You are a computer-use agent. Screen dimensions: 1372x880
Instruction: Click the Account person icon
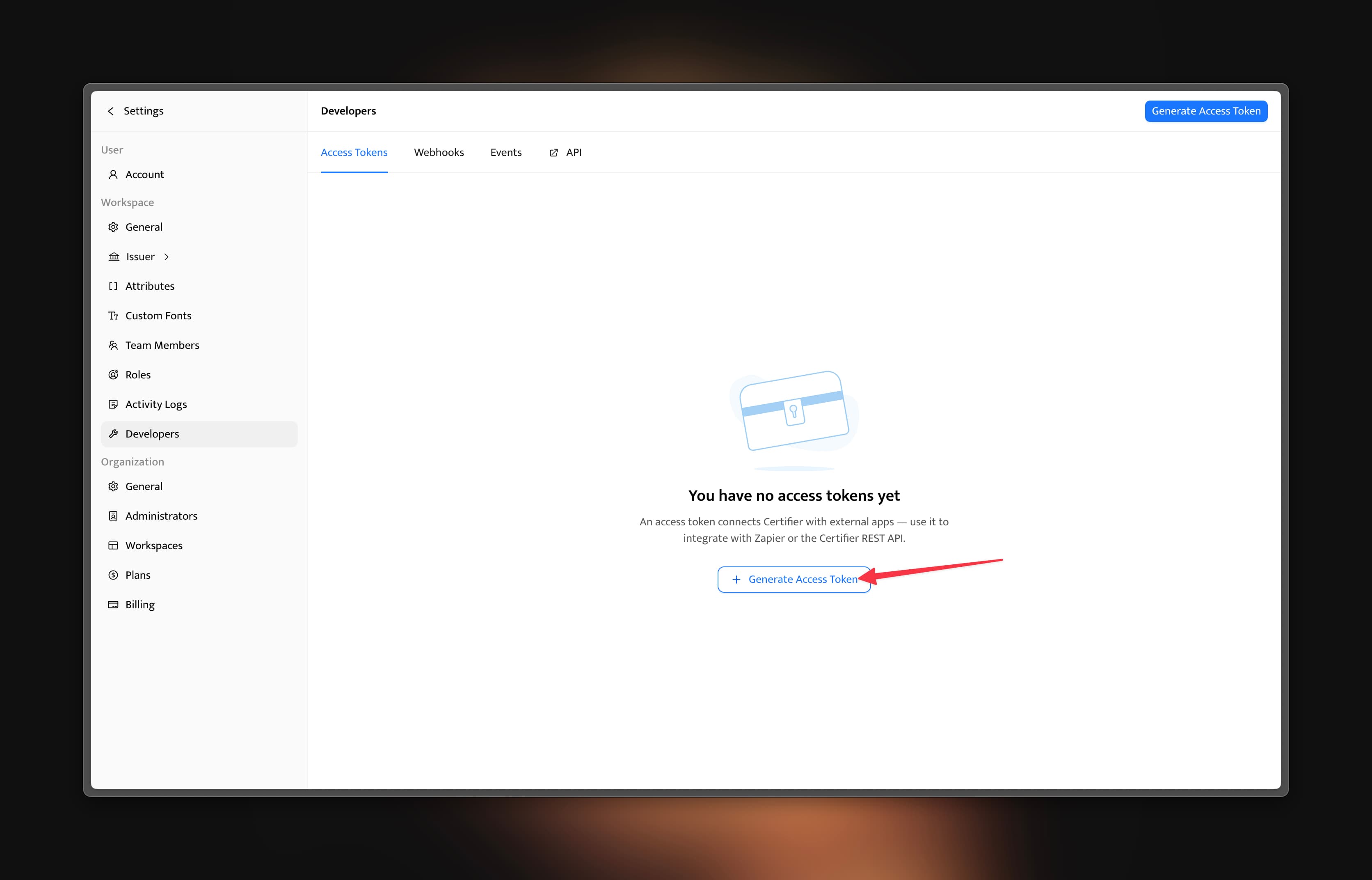coord(113,174)
